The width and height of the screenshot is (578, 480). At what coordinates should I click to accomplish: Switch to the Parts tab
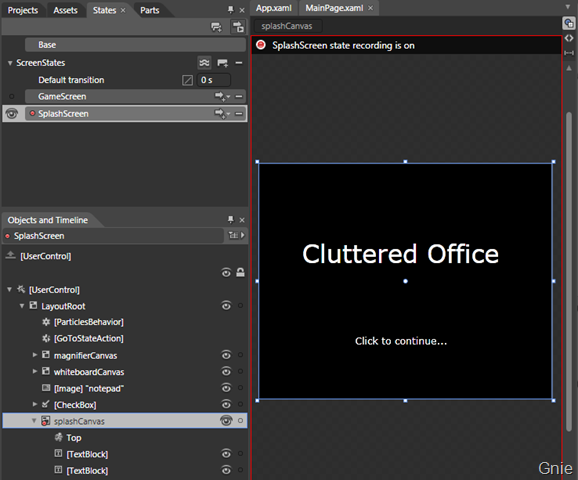tap(150, 10)
